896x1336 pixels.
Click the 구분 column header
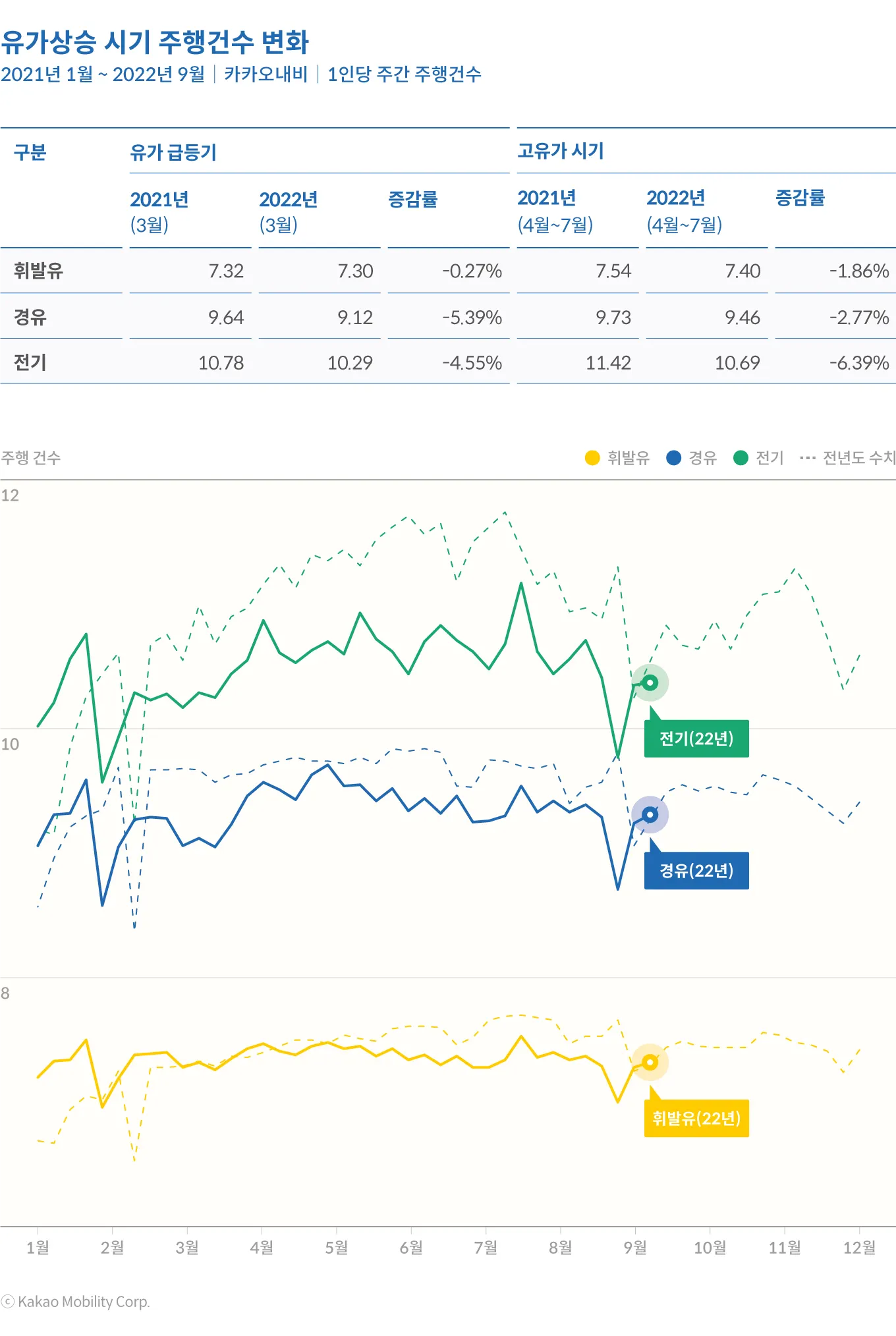click(30, 152)
